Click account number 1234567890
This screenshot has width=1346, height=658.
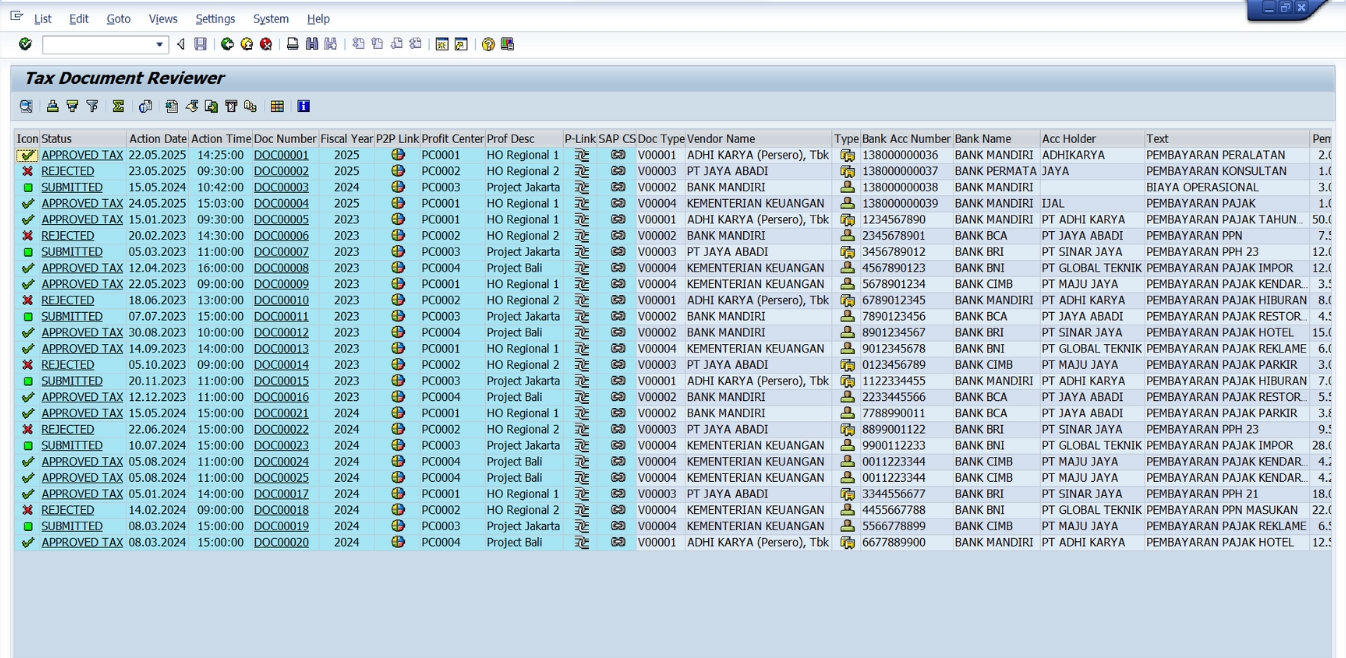[x=895, y=219]
